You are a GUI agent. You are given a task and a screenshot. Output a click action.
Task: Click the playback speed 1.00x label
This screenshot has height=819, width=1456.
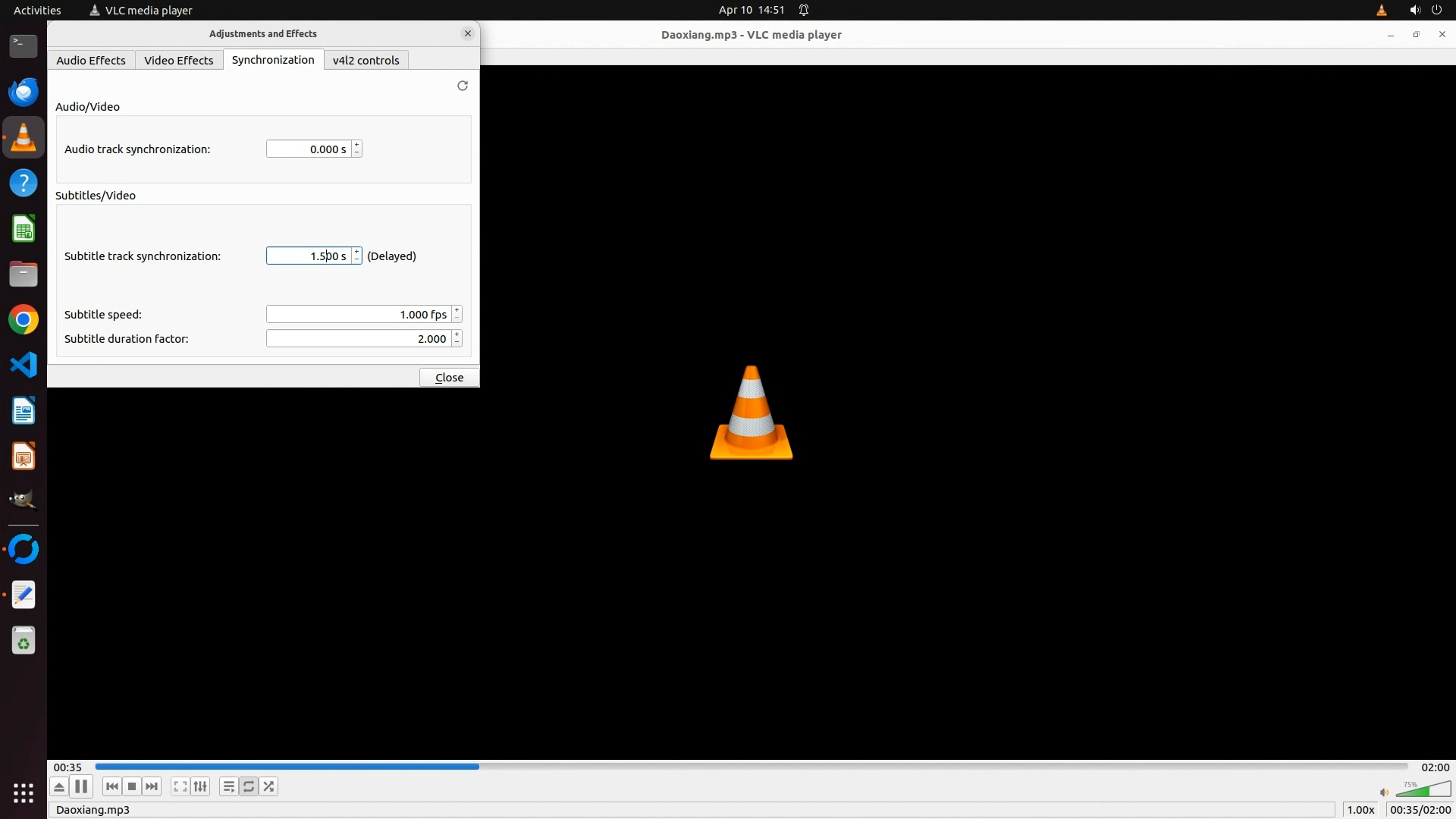pos(1360,809)
